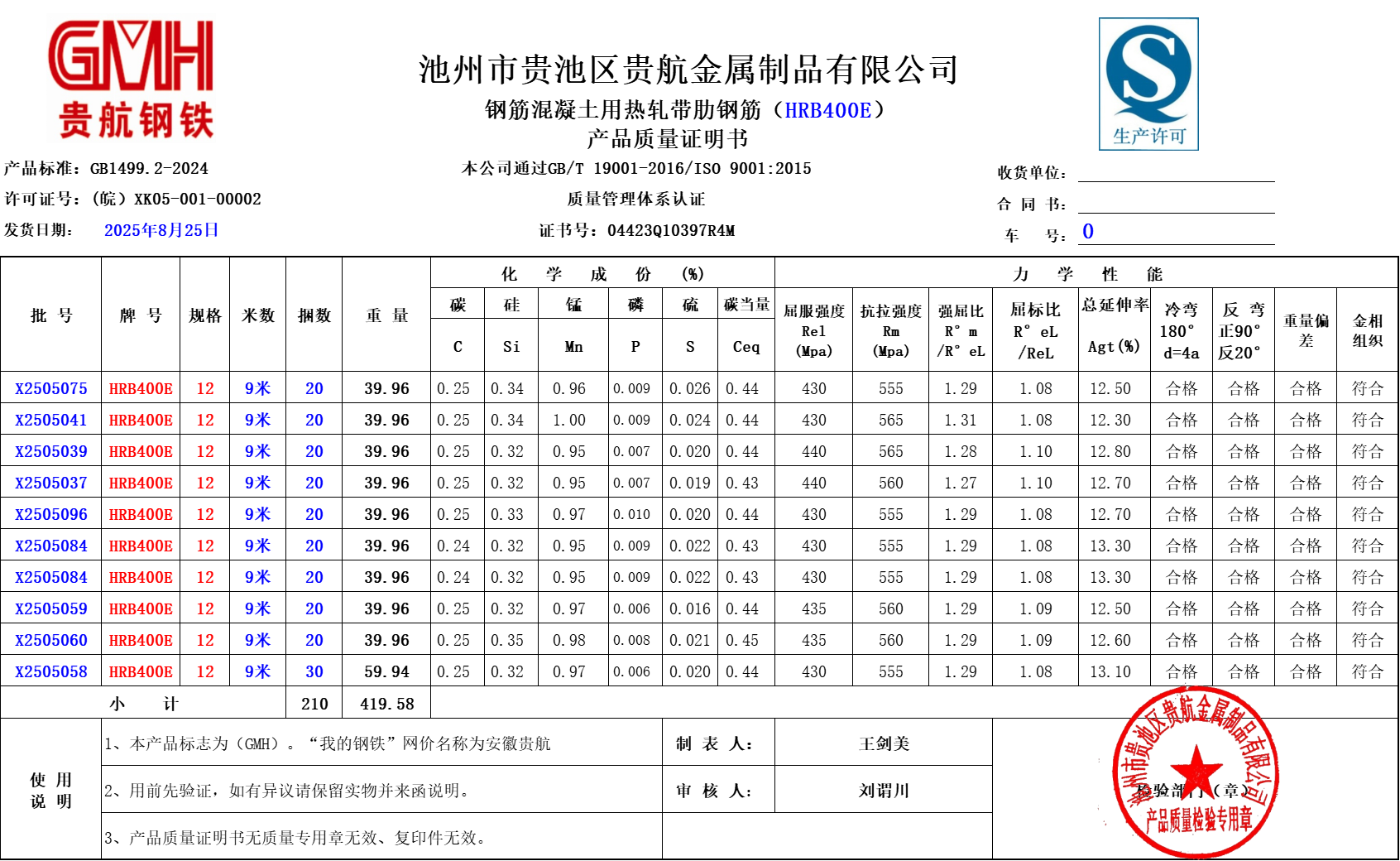
Task: Click the 审核人 name 刘谓川
Action: click(884, 791)
